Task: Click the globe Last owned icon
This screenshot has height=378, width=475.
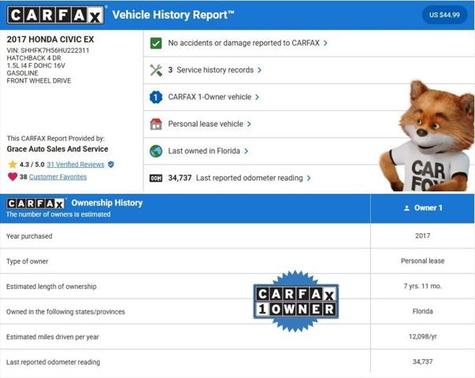Action: tap(156, 151)
